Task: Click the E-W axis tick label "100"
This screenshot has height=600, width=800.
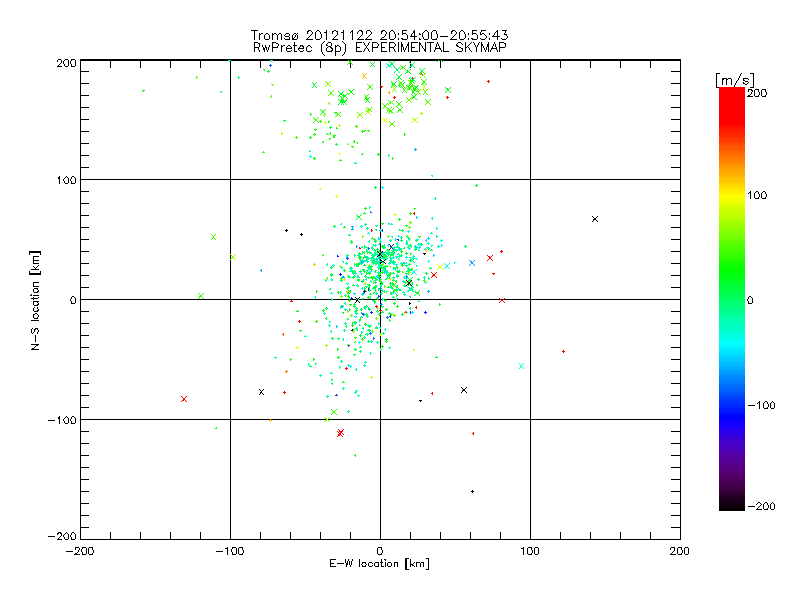Action: [x=530, y=551]
